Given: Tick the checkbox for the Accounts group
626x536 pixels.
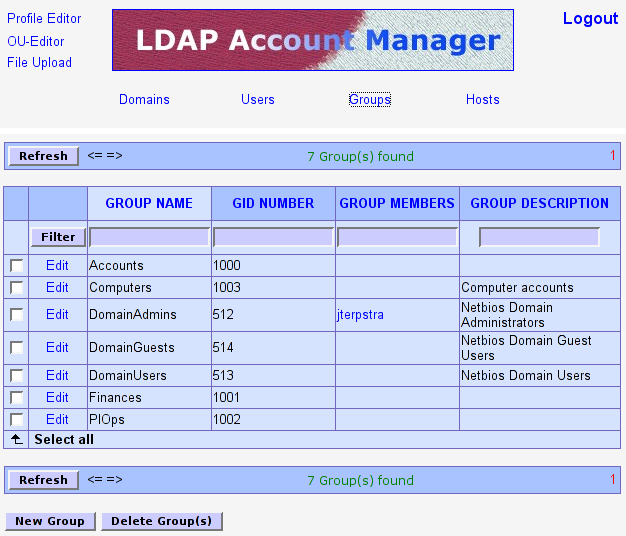Looking at the screenshot, I should 16,266.
